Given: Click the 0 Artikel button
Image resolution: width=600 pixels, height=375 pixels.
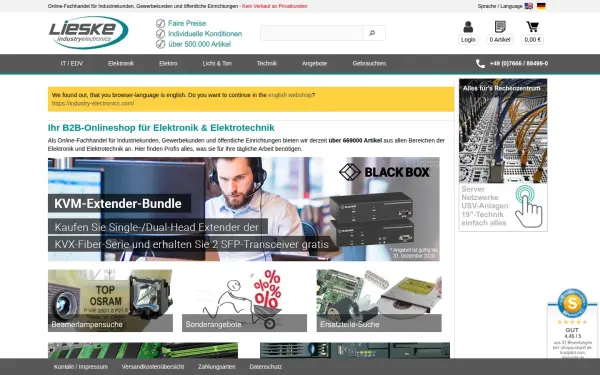Looking at the screenshot, I should coord(500,40).
